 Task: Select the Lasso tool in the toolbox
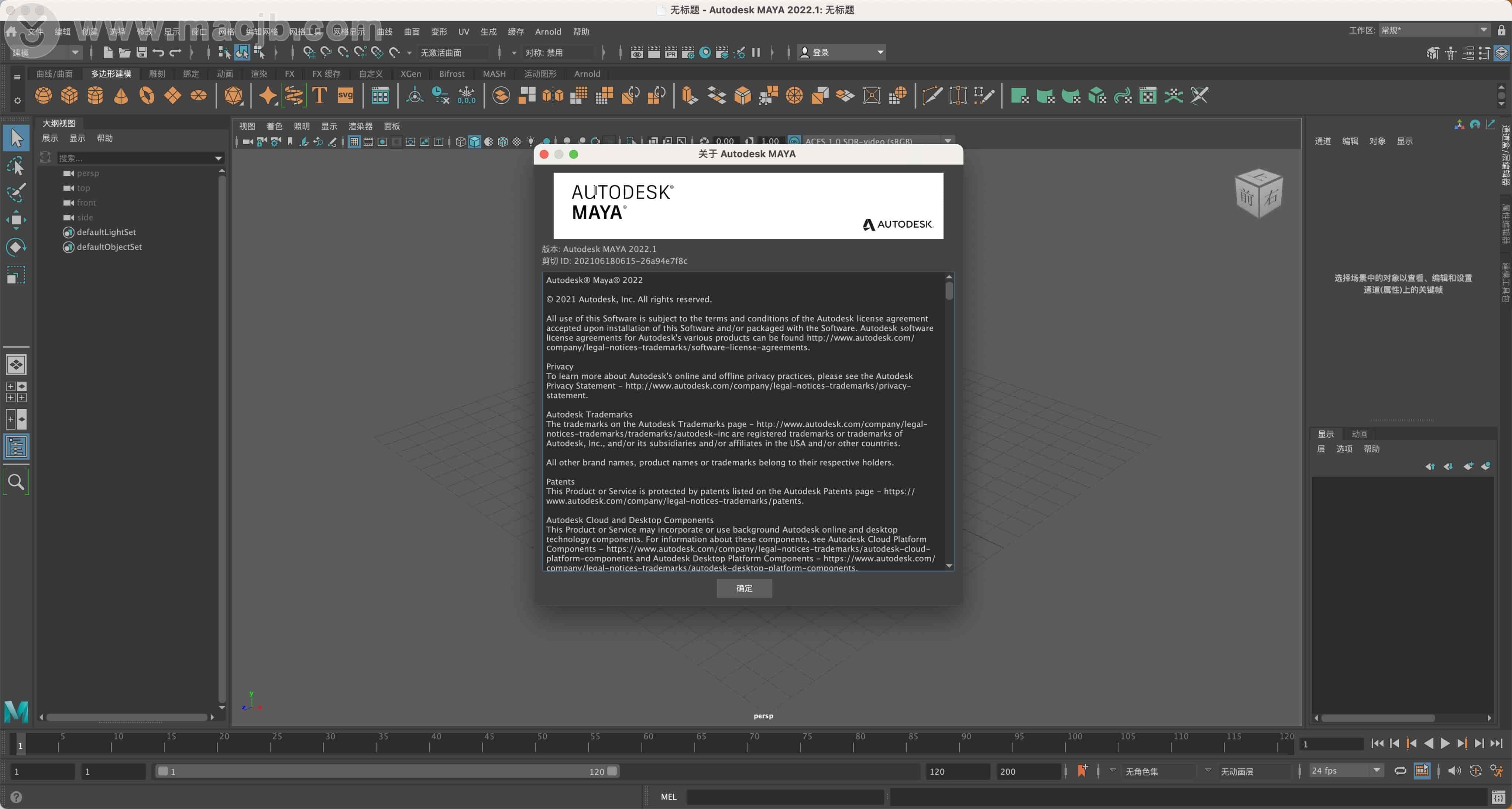coord(16,166)
